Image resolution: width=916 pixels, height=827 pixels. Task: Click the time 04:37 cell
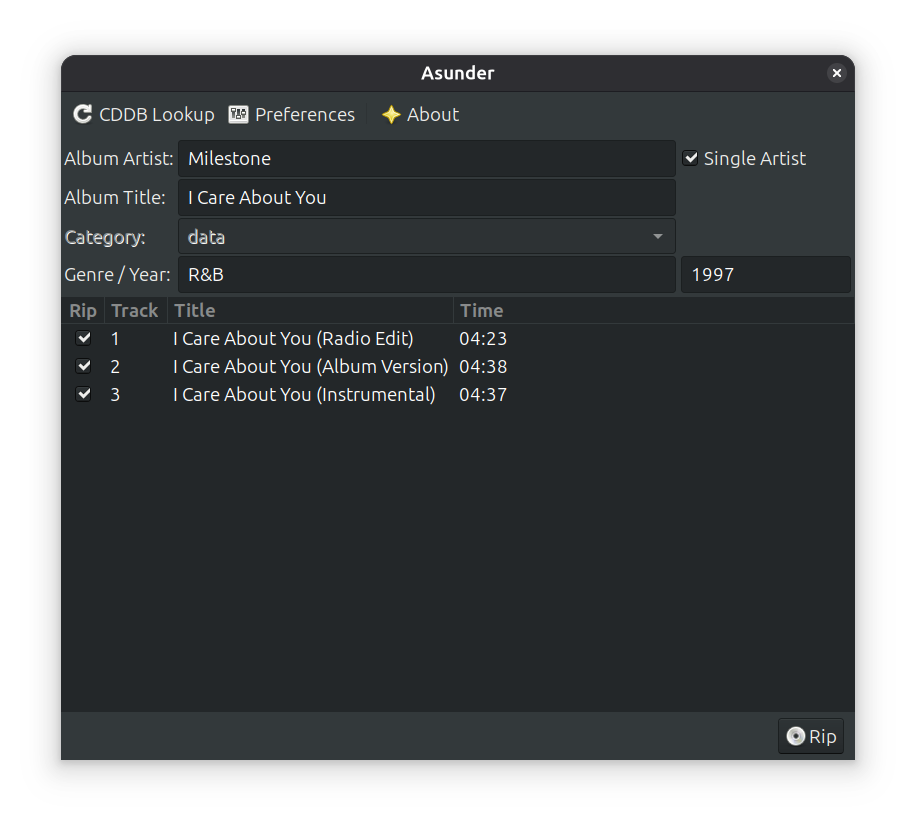coord(483,395)
